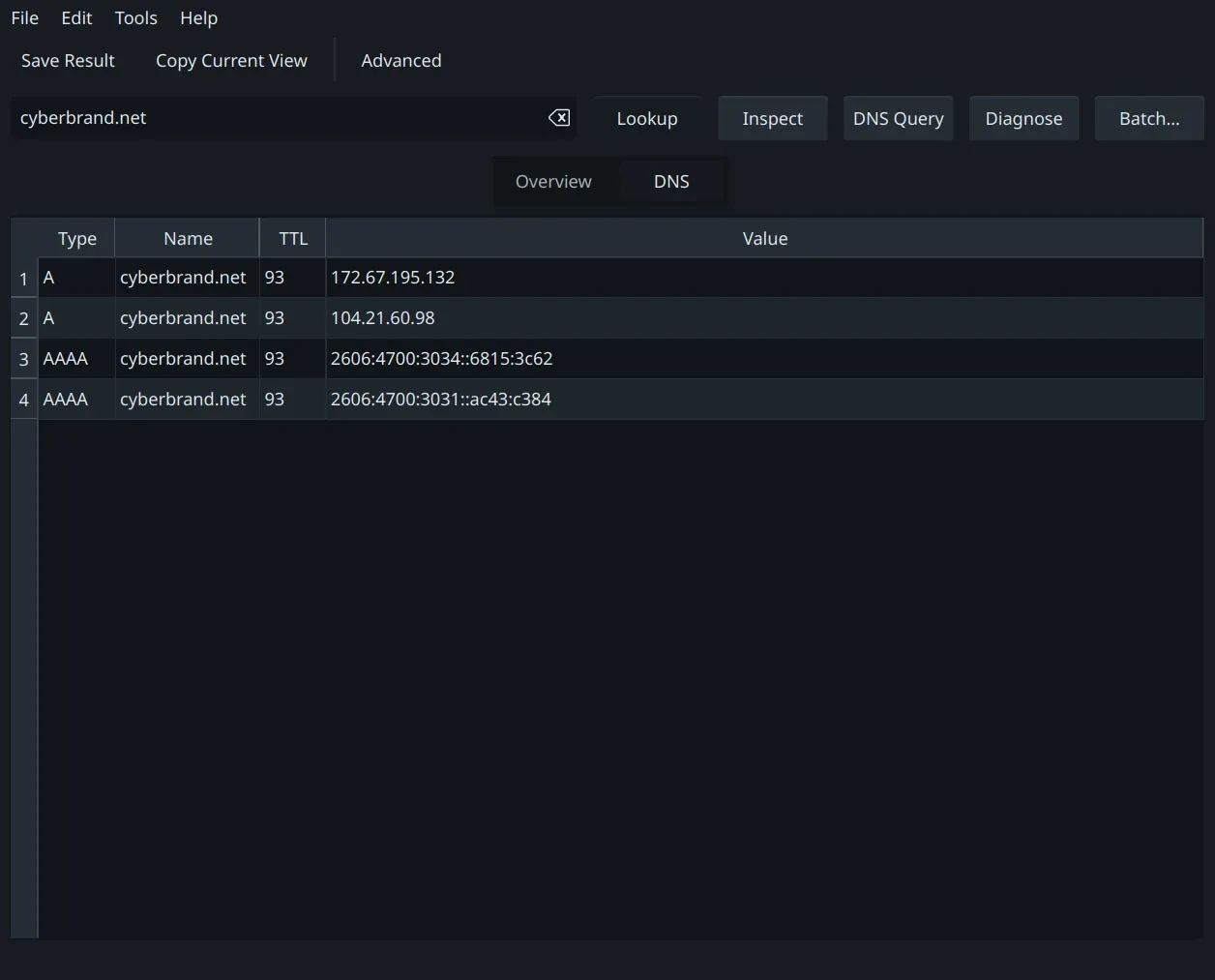Click the Diagnose button
The height and width of the screenshot is (980, 1215).
pyautogui.click(x=1024, y=119)
